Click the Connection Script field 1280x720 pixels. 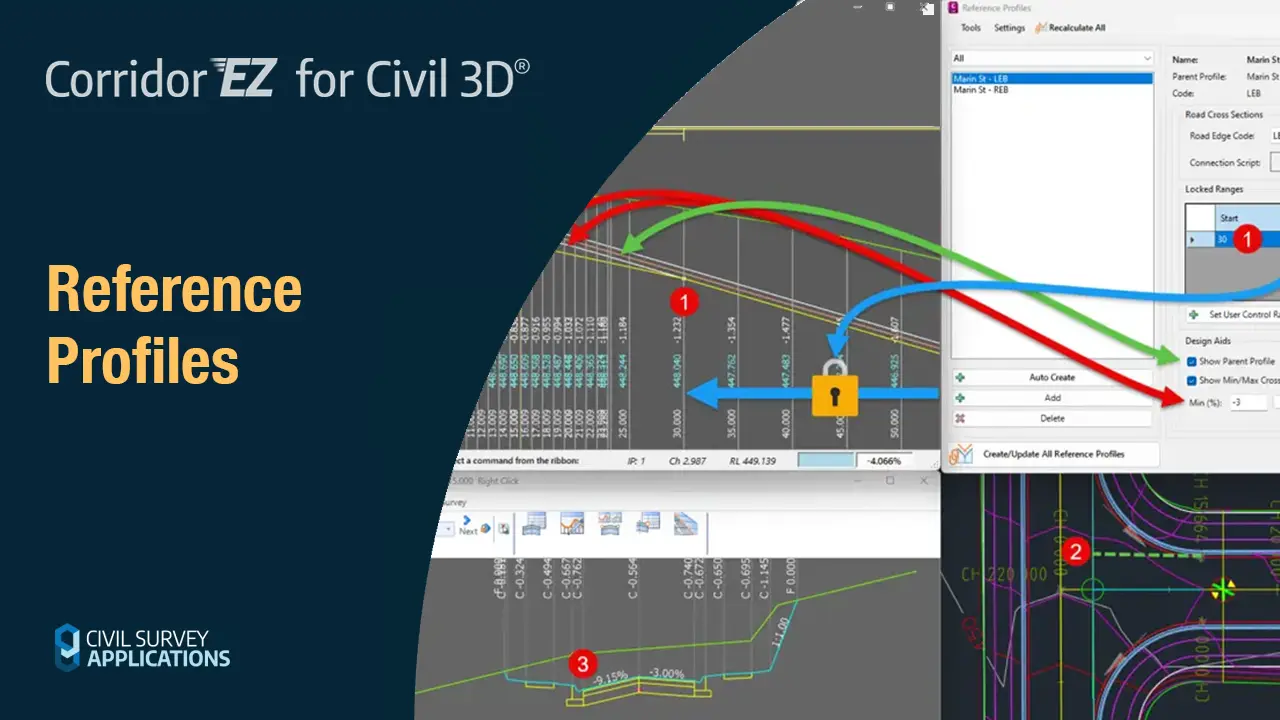tap(1275, 163)
